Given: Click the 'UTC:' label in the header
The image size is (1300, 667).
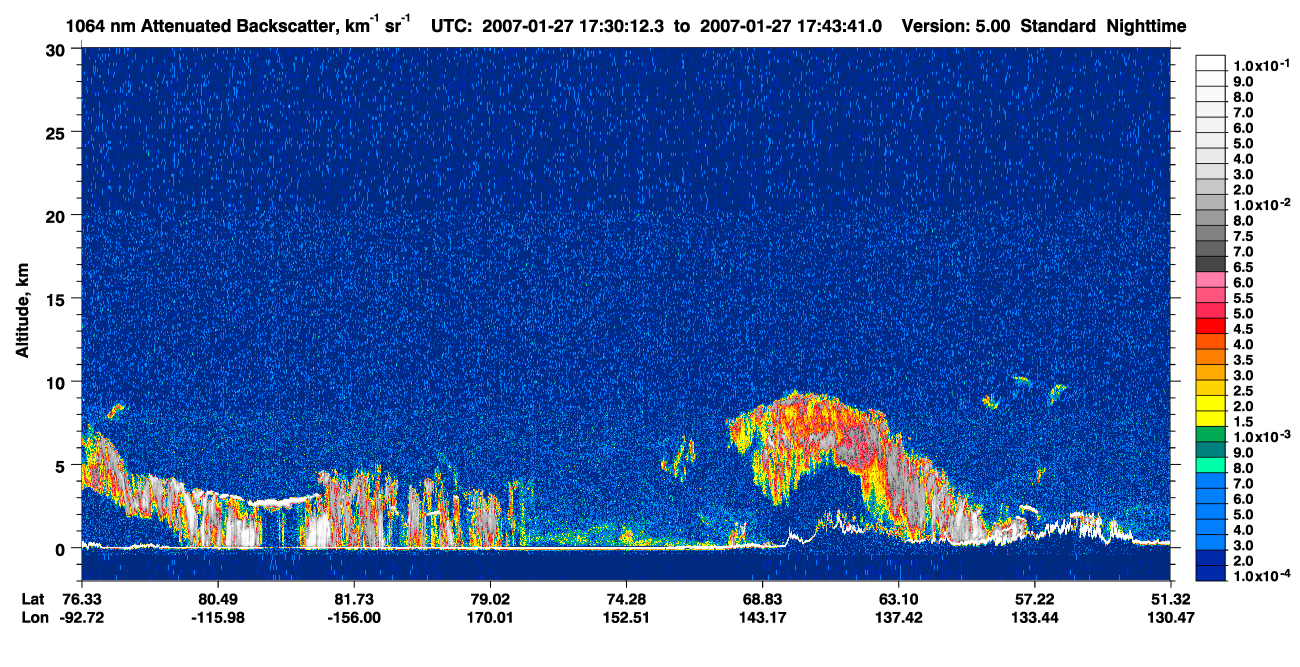Looking at the screenshot, I should 452,25.
